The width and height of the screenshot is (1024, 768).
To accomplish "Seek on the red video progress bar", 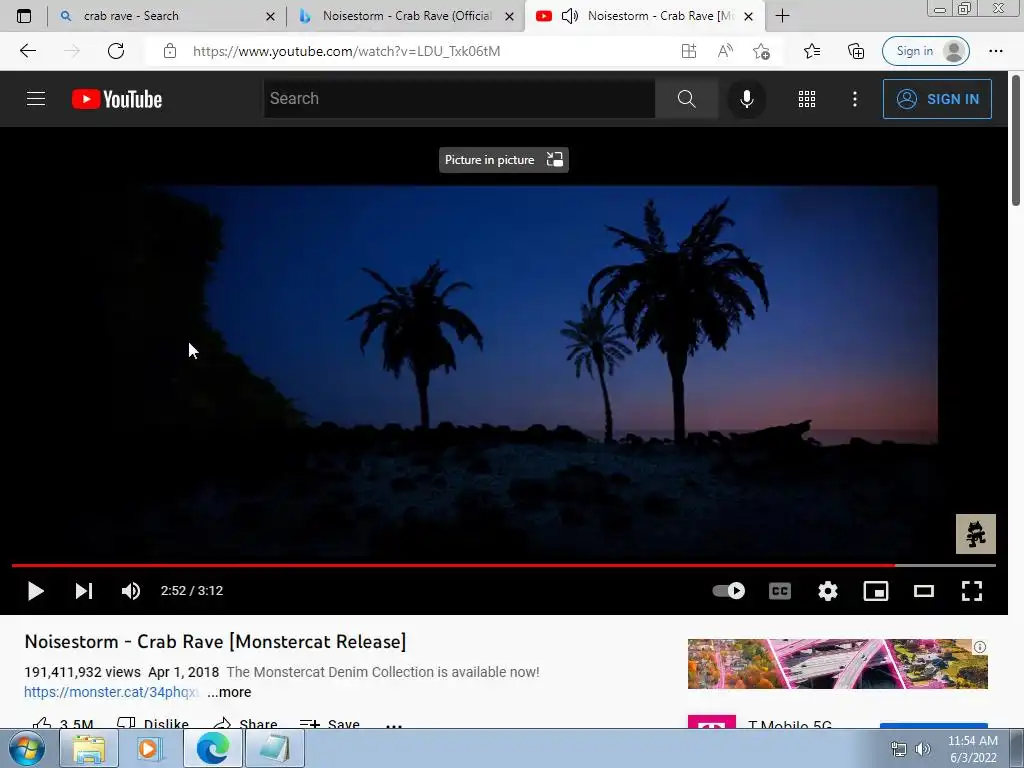I will pos(504,565).
